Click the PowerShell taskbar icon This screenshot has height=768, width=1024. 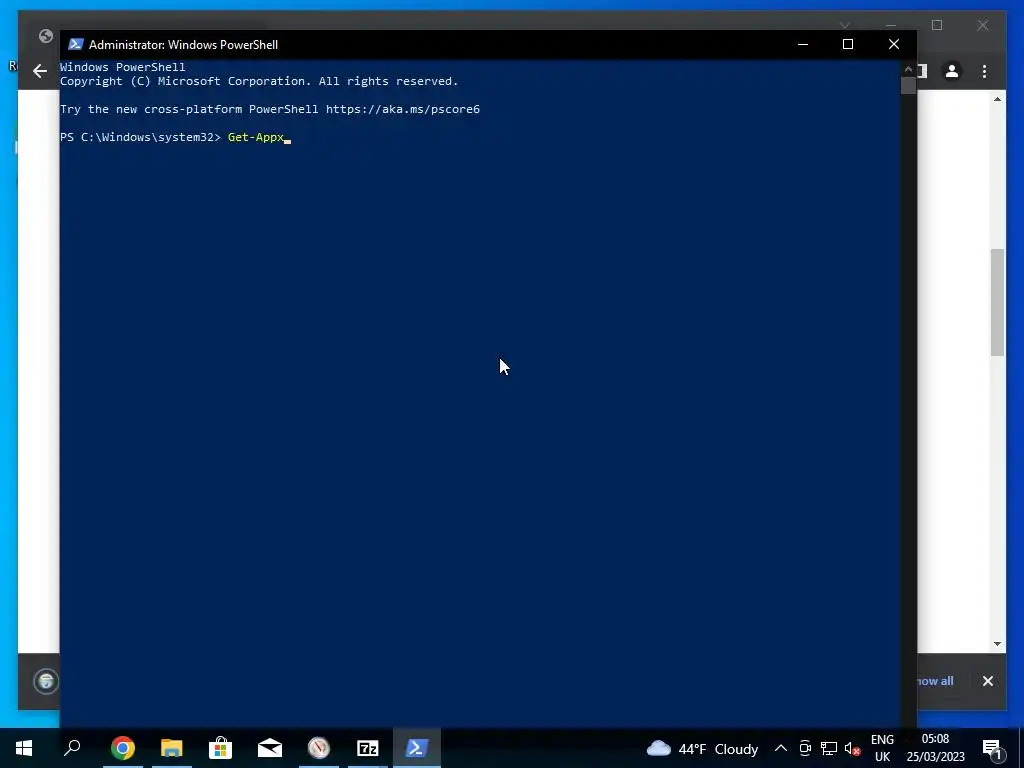point(417,748)
